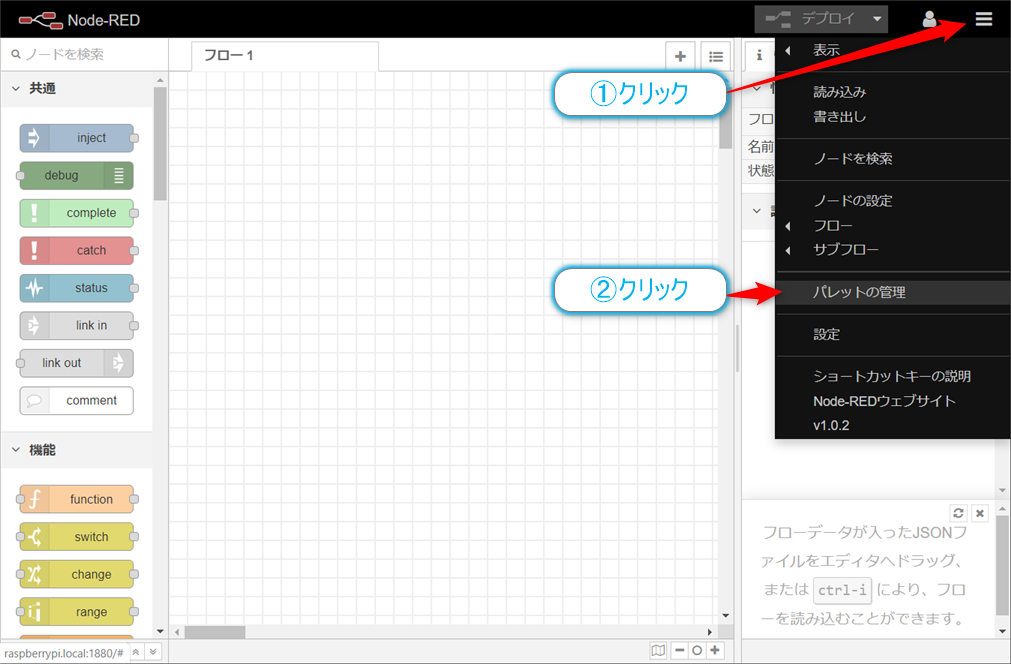This screenshot has height=664, width=1011.
Task: Expand the フロー submenu
Action: coord(892,226)
